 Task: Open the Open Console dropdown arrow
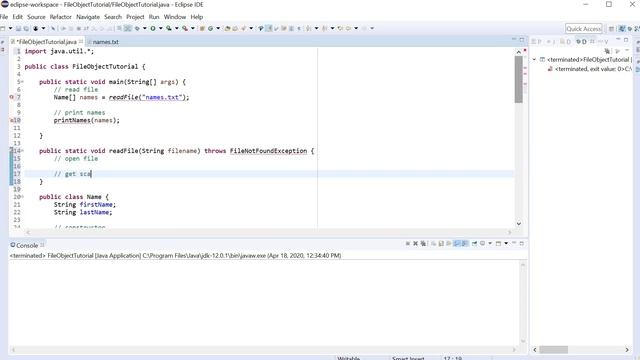point(506,244)
